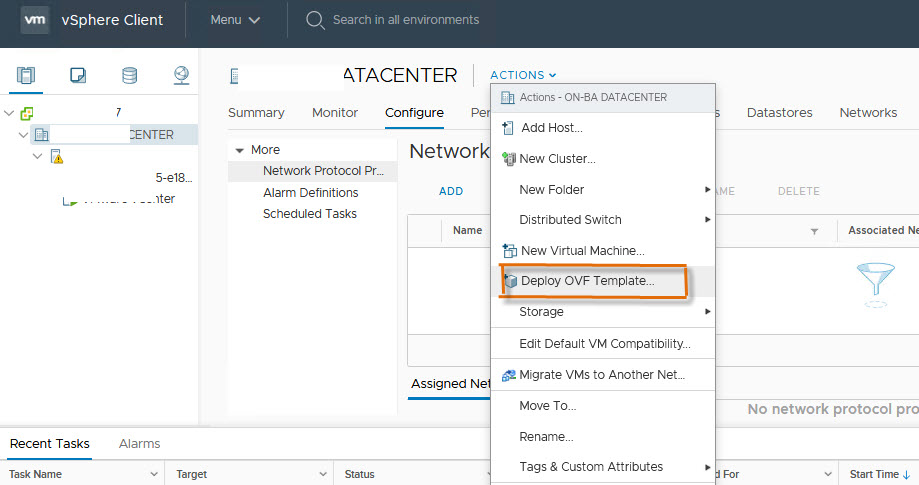Click the vSphere Client vm logo
Screen dimensions: 919x485
pyautogui.click(x=35, y=20)
